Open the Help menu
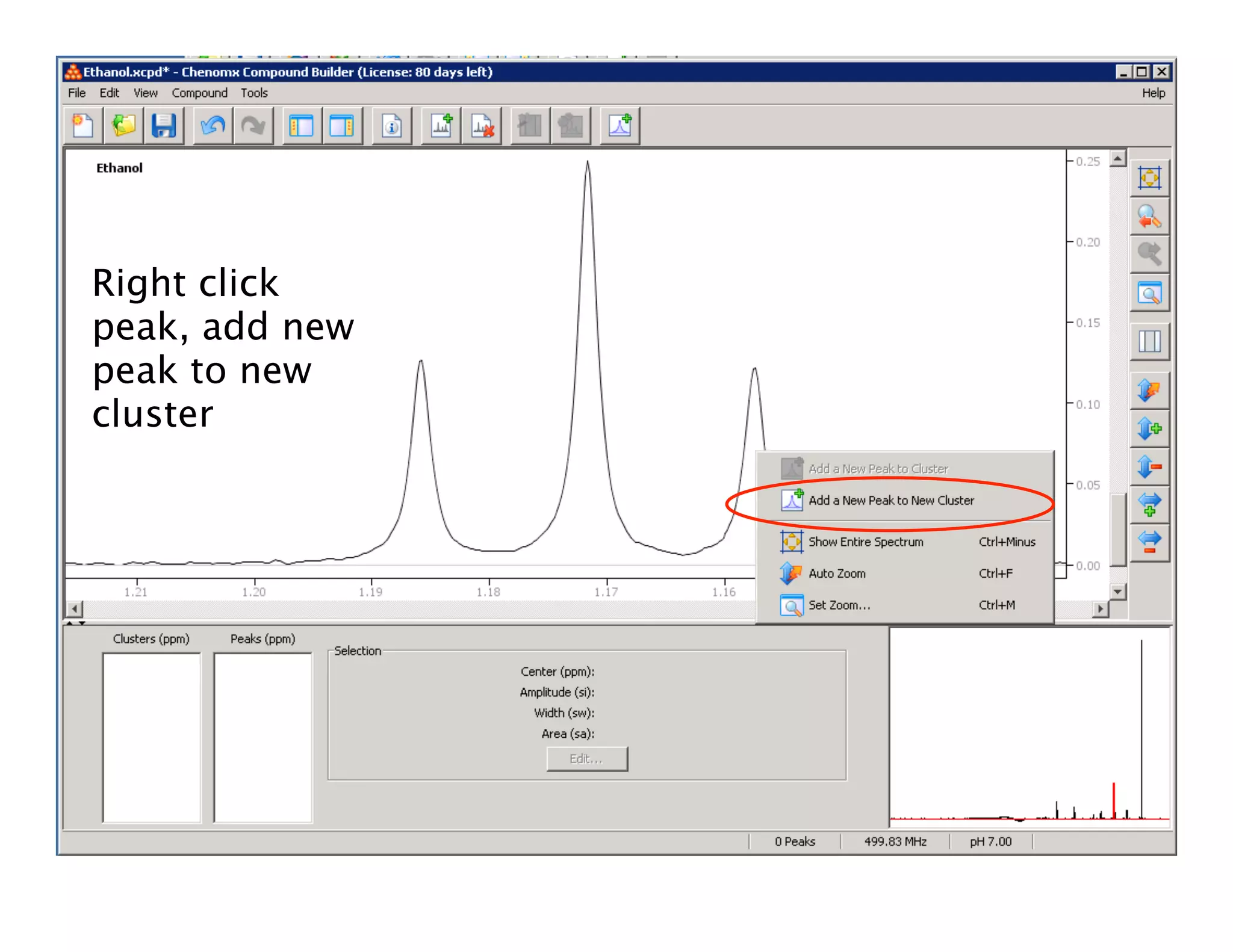The image size is (1233, 952). (1154, 93)
